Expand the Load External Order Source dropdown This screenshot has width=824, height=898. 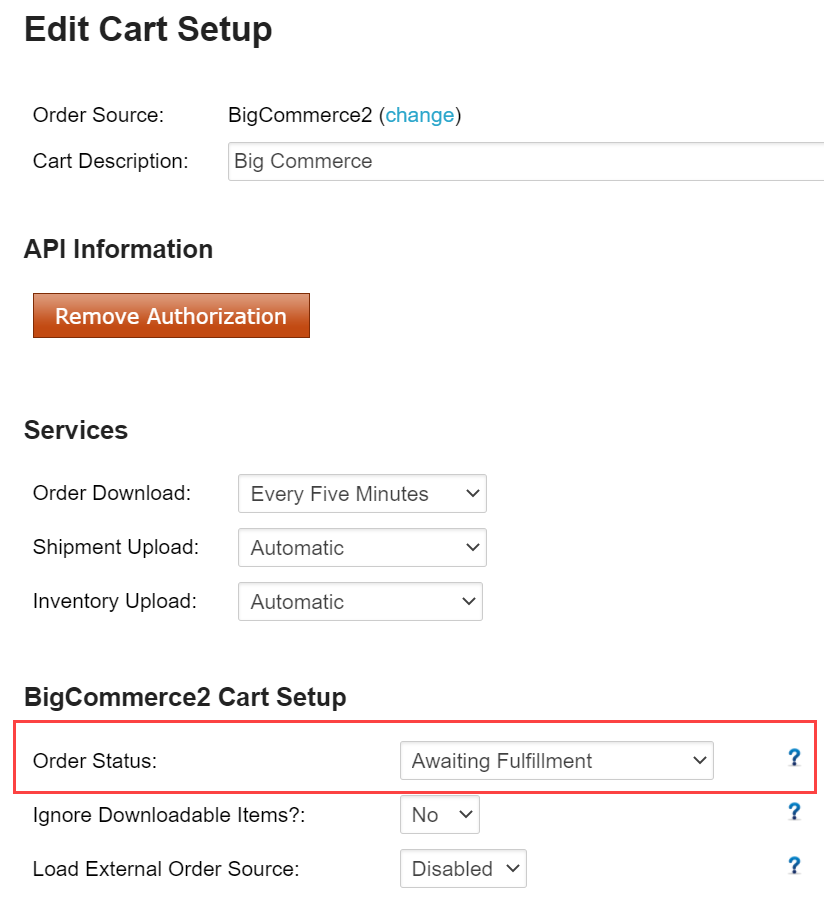[463, 868]
